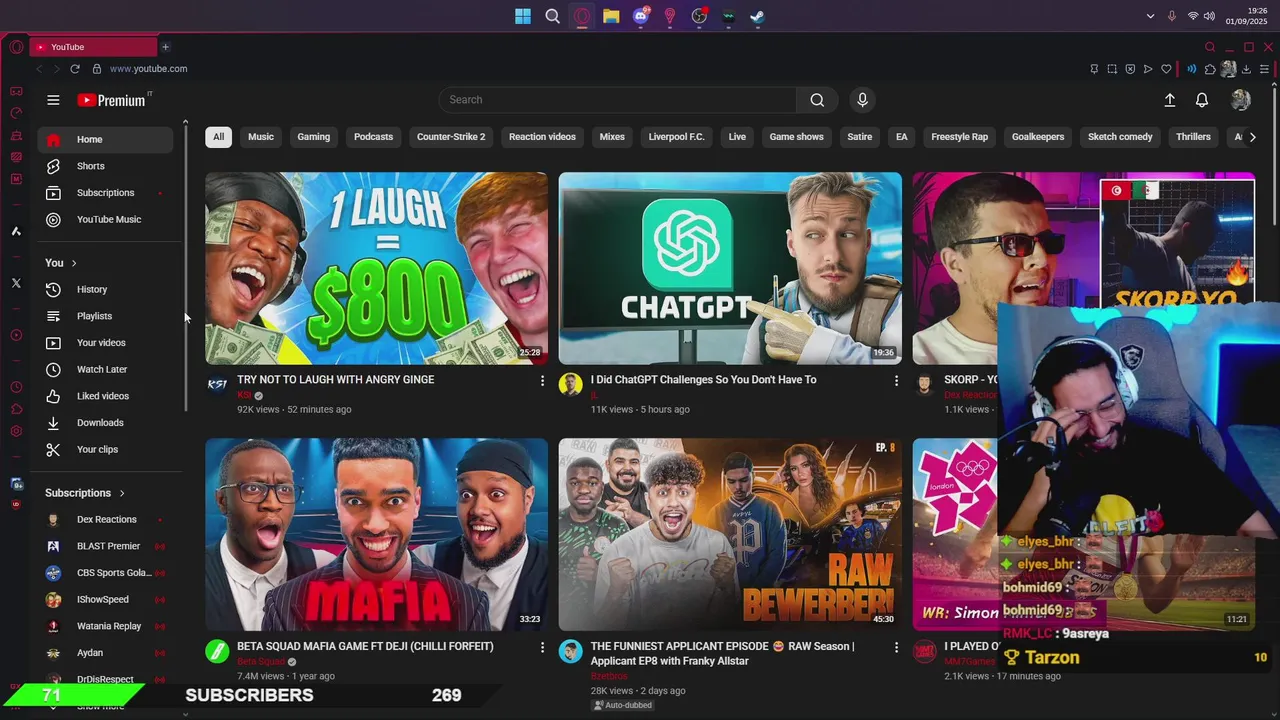Select the Liverpool F.C. filter chip

[x=676, y=137]
